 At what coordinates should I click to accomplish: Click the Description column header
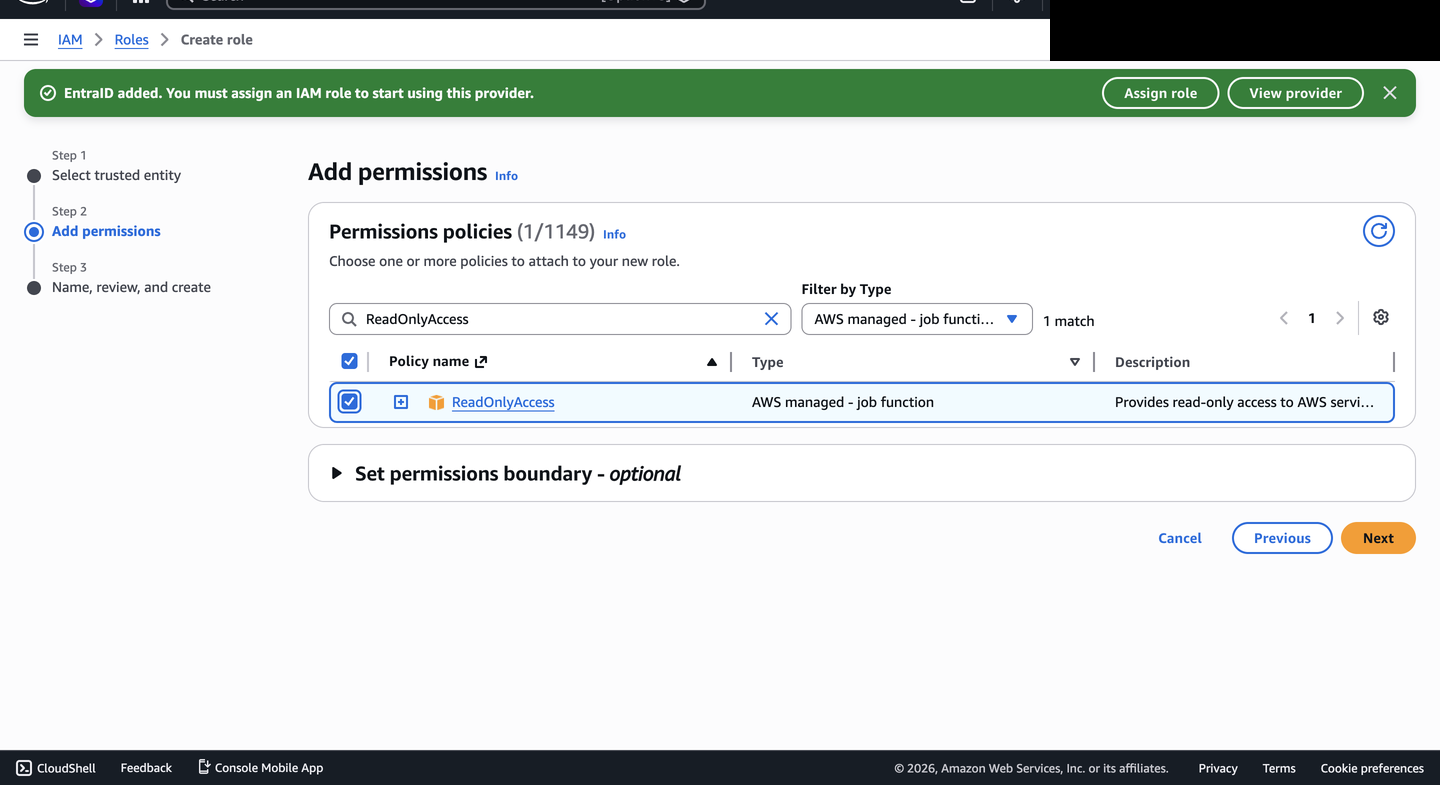click(x=1152, y=362)
